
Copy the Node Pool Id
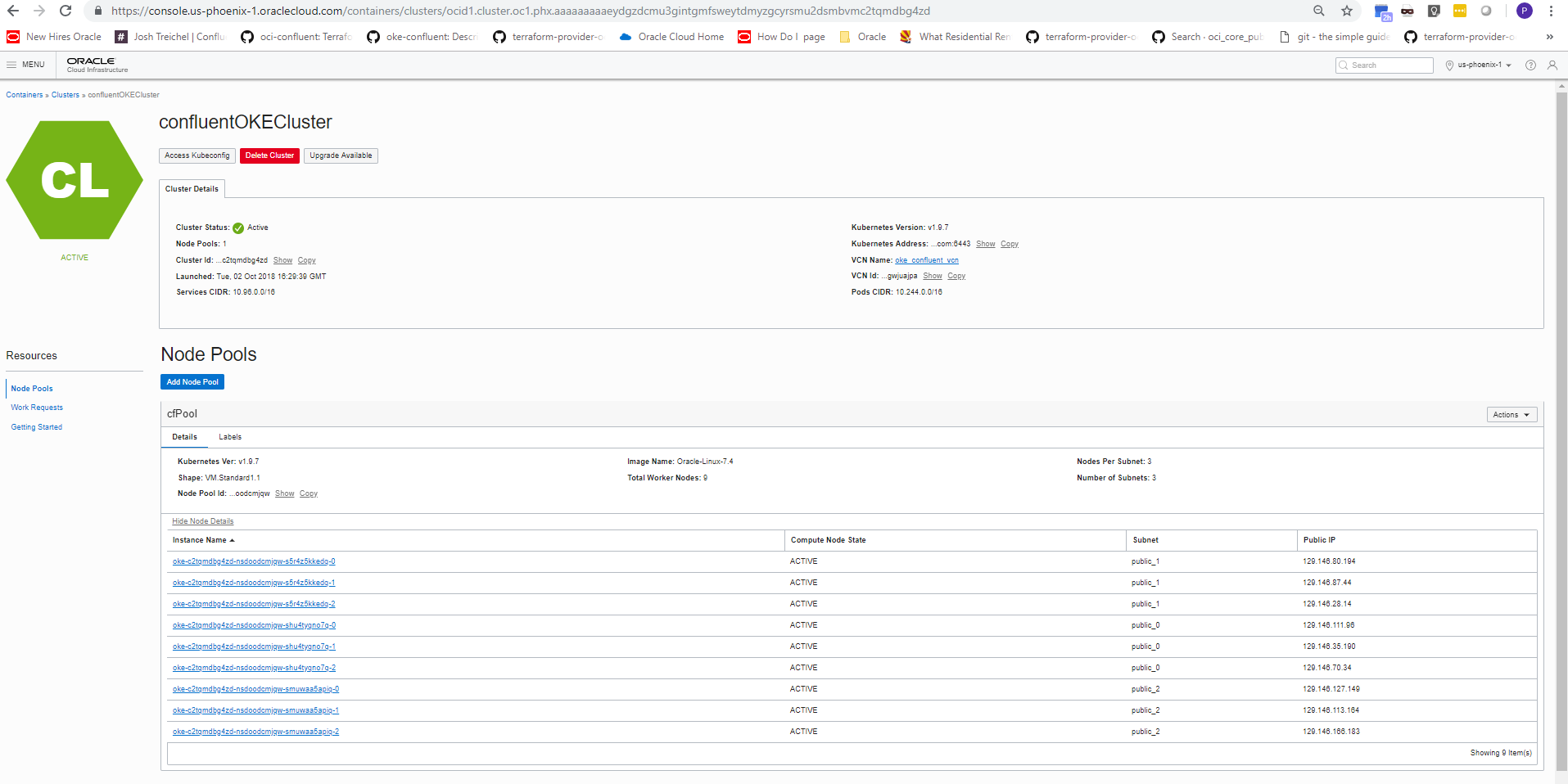coord(309,493)
